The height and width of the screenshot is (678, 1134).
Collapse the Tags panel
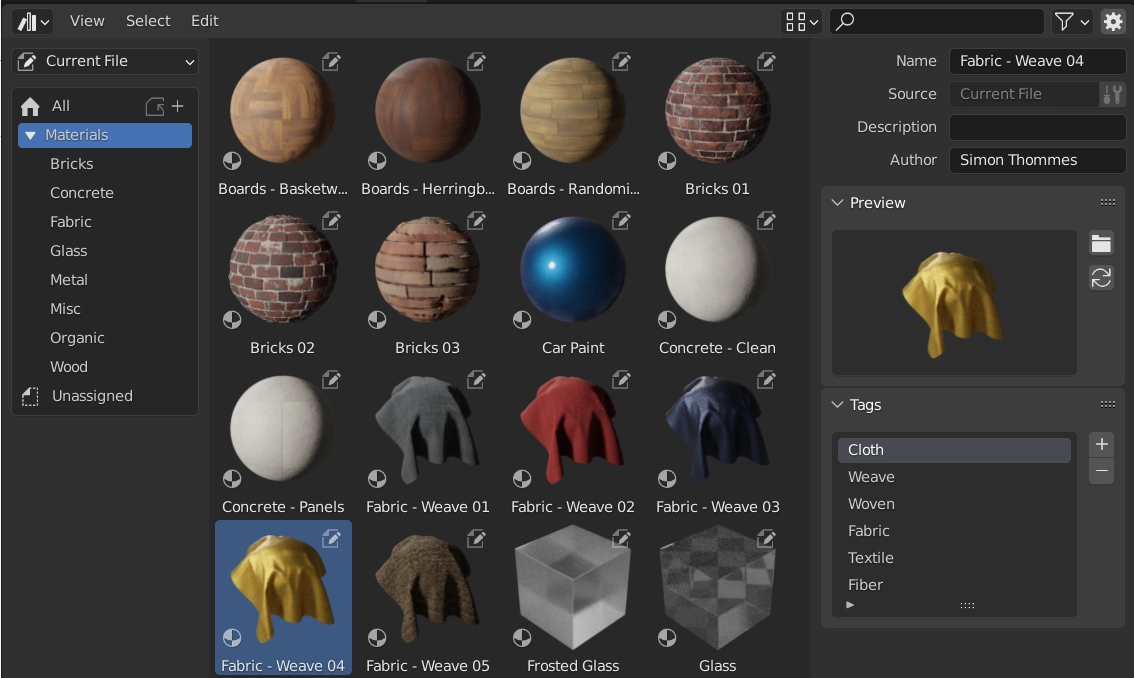[x=837, y=404]
